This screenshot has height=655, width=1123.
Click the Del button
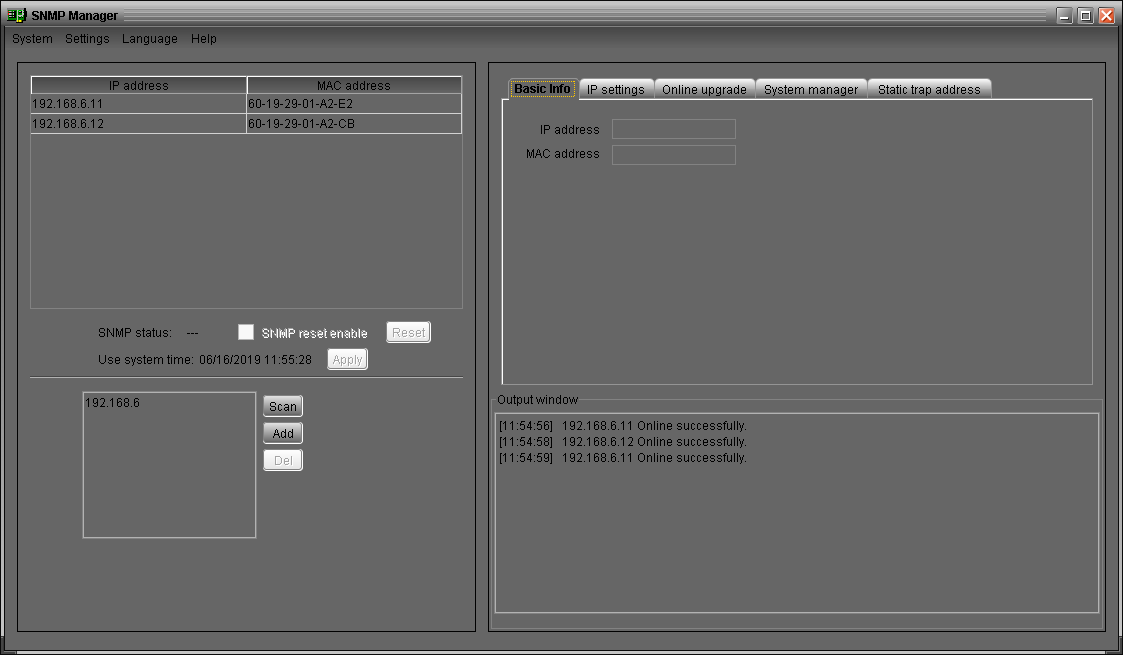coord(283,460)
